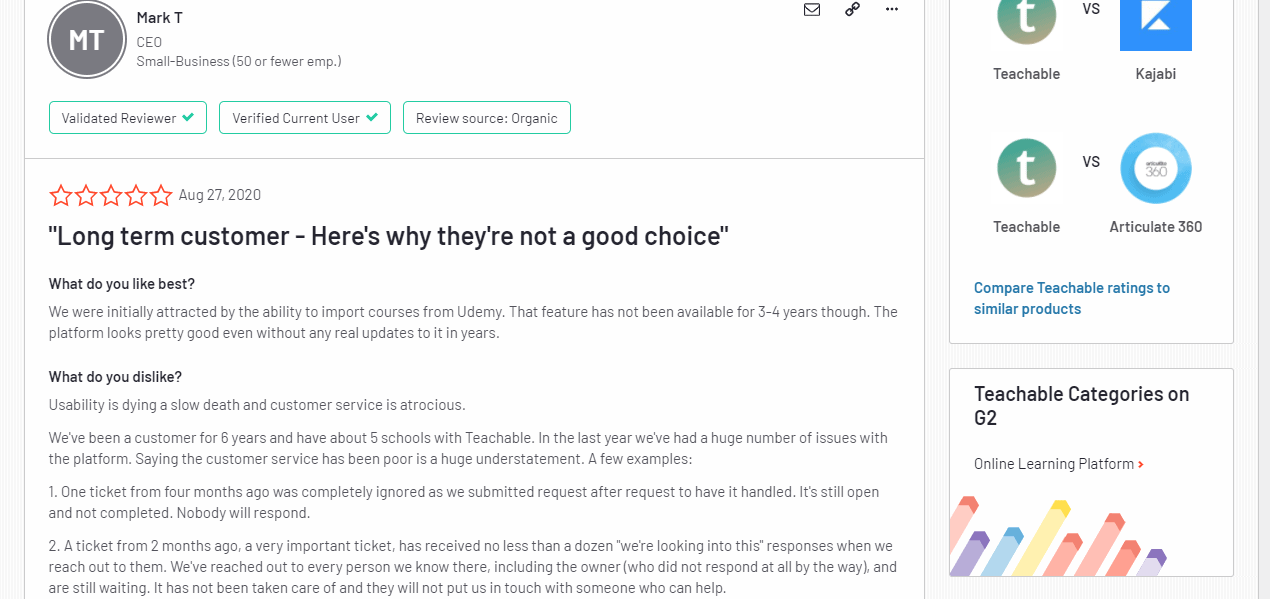The image size is (1270, 599).
Task: Click the Verified Current User badge
Action: [305, 118]
